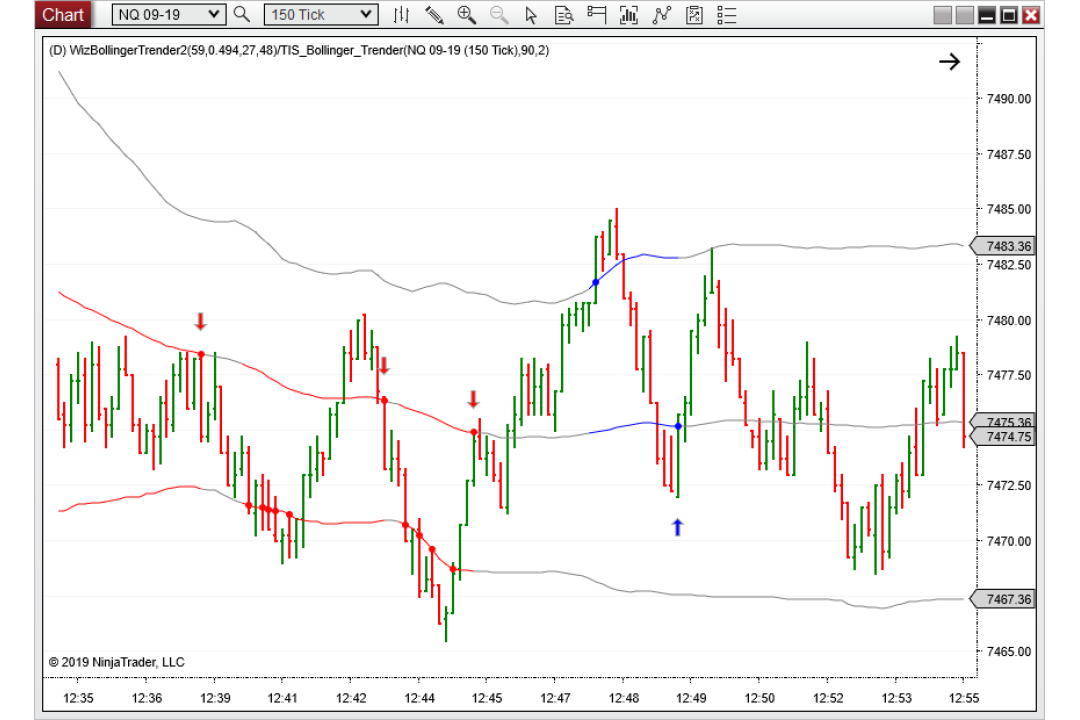Click the 12:55 time axis label
1080x720 pixels.
coord(964,698)
